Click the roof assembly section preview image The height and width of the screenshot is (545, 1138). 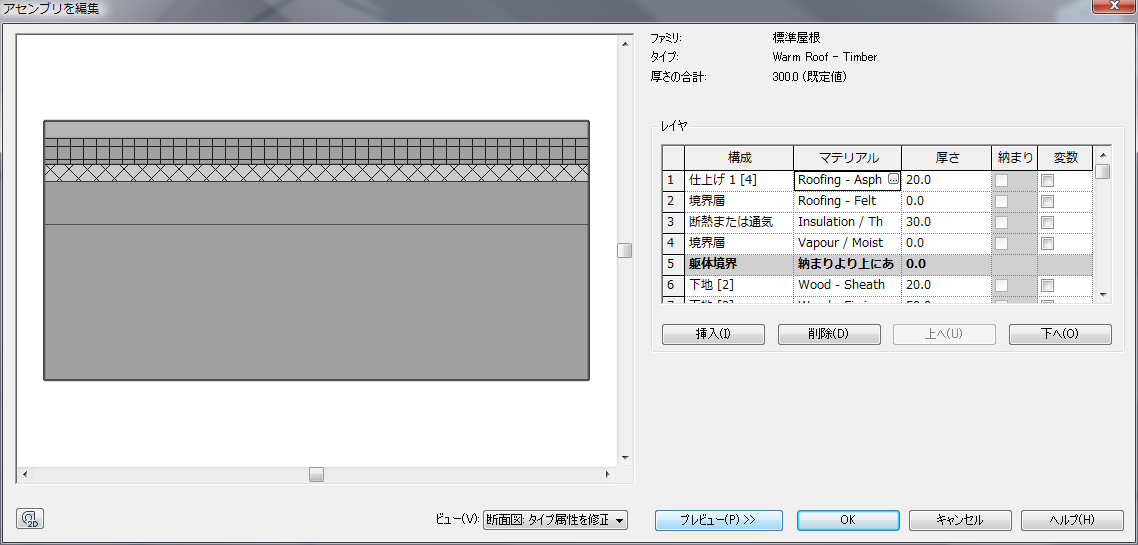316,250
